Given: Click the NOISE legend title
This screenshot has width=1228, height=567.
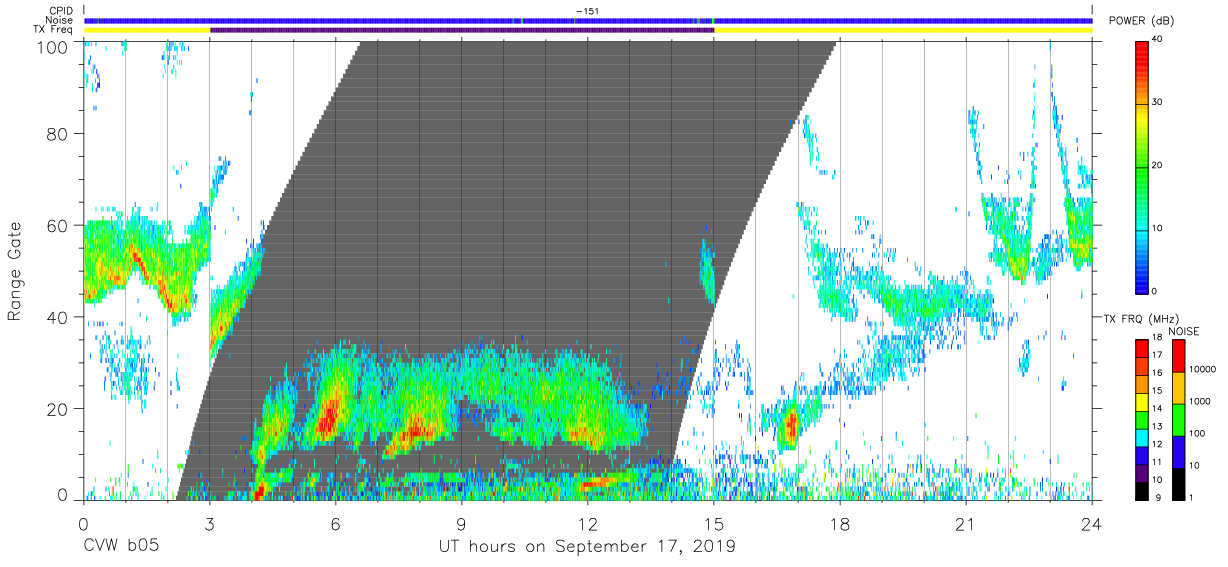Looking at the screenshot, I should point(1183,331).
